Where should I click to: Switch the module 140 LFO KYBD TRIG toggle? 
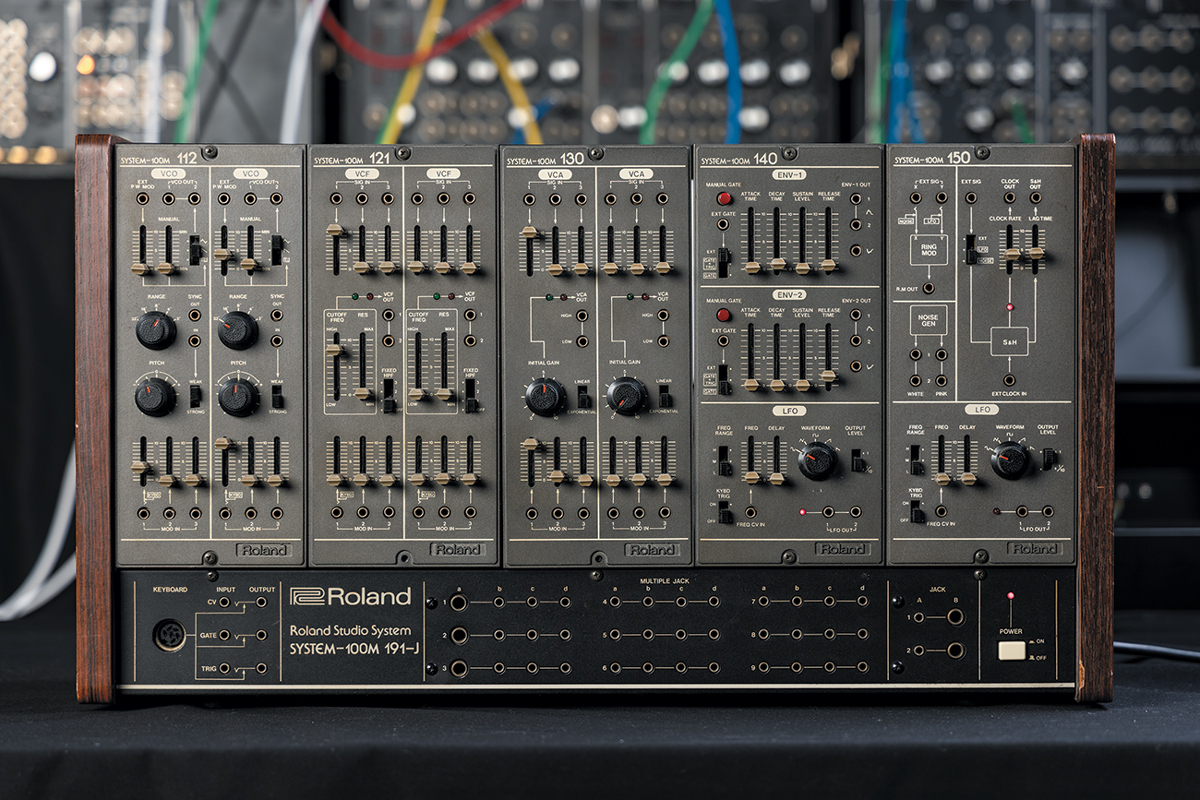point(723,512)
